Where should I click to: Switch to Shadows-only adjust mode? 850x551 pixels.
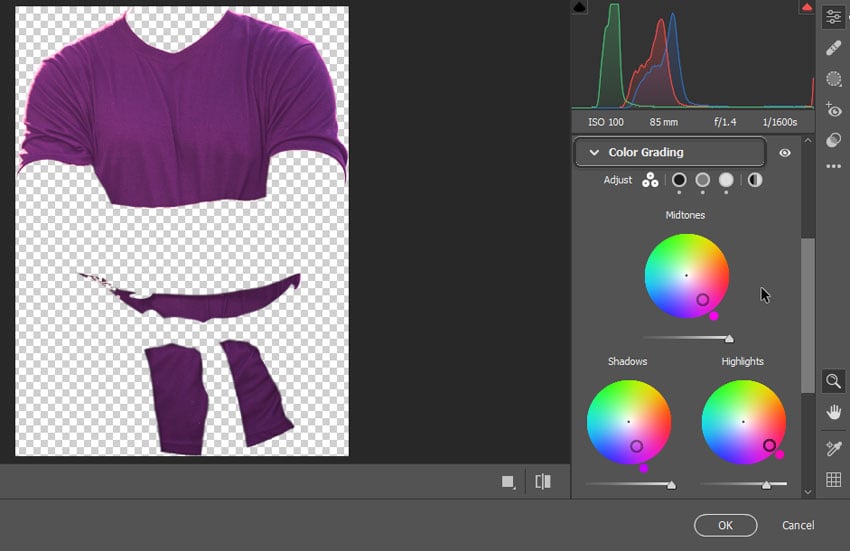679,180
